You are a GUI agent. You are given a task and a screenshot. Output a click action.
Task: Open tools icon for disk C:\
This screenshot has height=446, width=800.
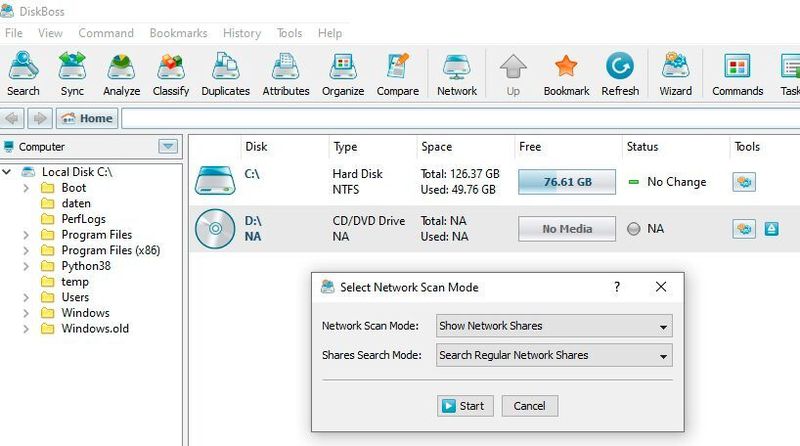744,182
